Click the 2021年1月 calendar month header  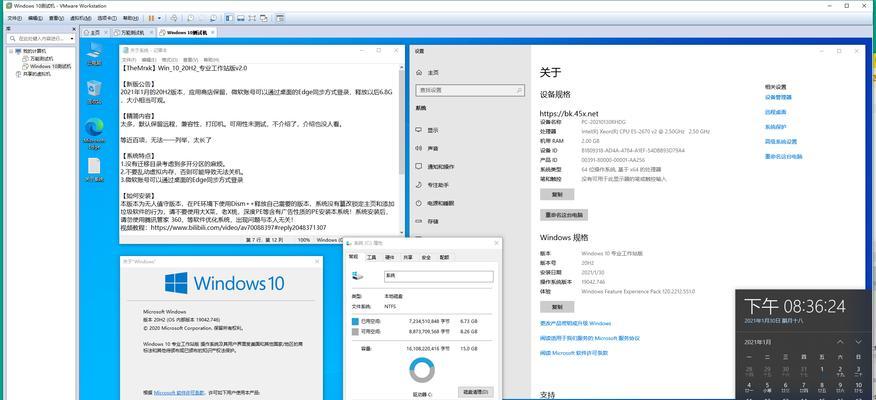pyautogui.click(x=758, y=342)
